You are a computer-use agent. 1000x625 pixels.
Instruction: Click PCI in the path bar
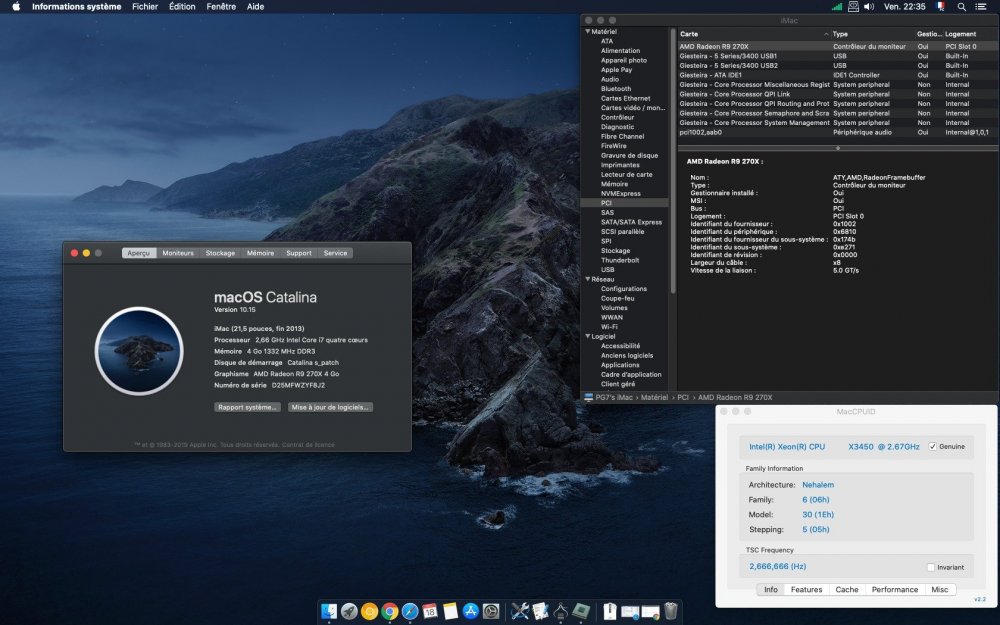[682, 397]
